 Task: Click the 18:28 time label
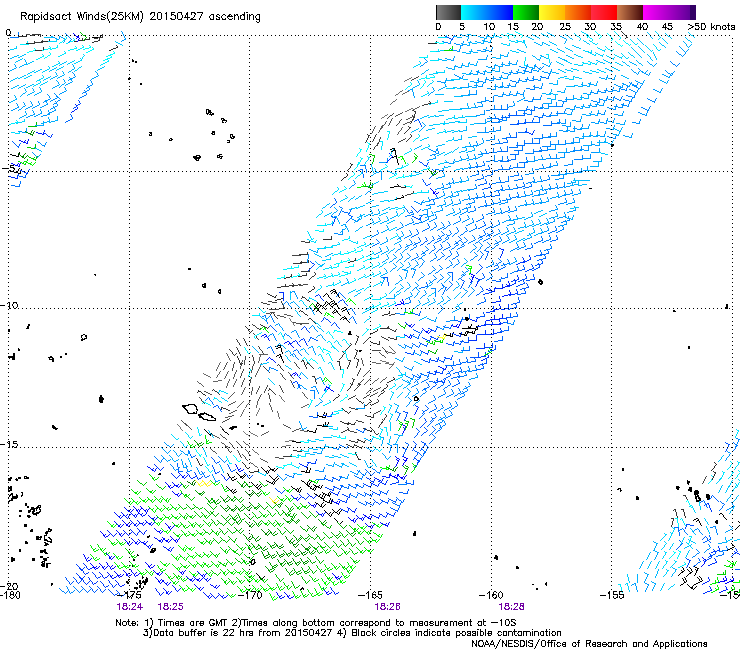tap(512, 607)
